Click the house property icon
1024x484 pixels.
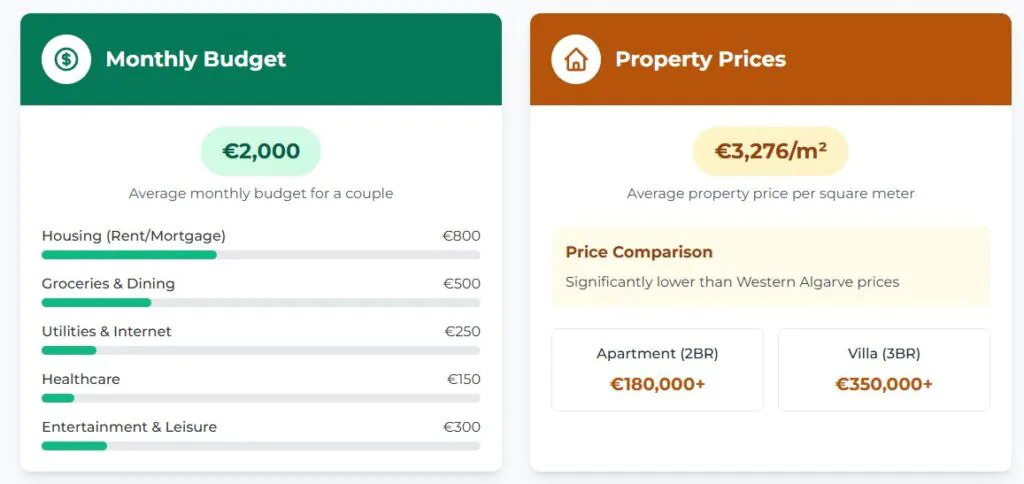(x=576, y=59)
